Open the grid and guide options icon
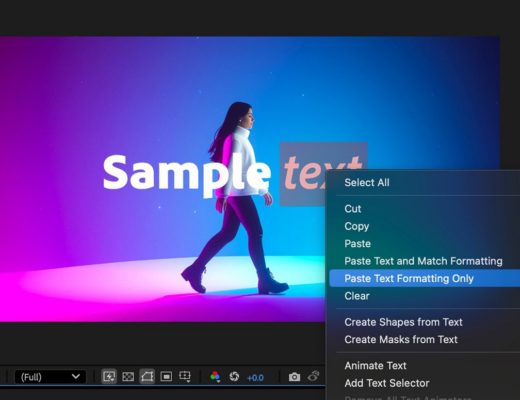This screenshot has width=520, height=400. coord(185,377)
